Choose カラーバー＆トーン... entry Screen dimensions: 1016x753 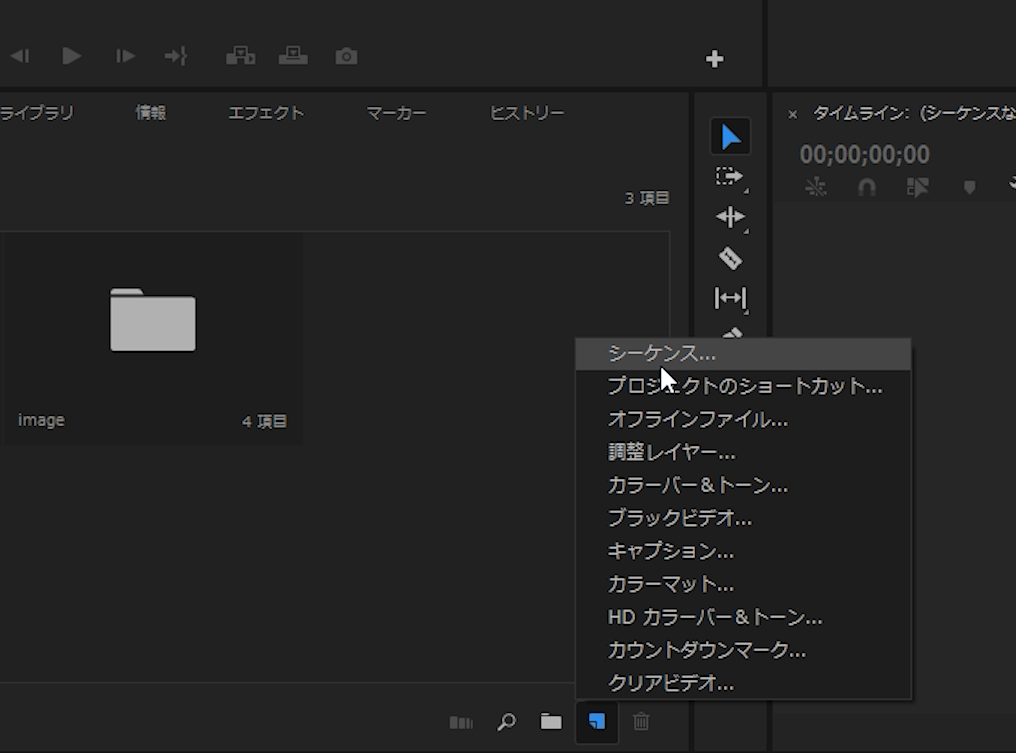[x=743, y=485]
